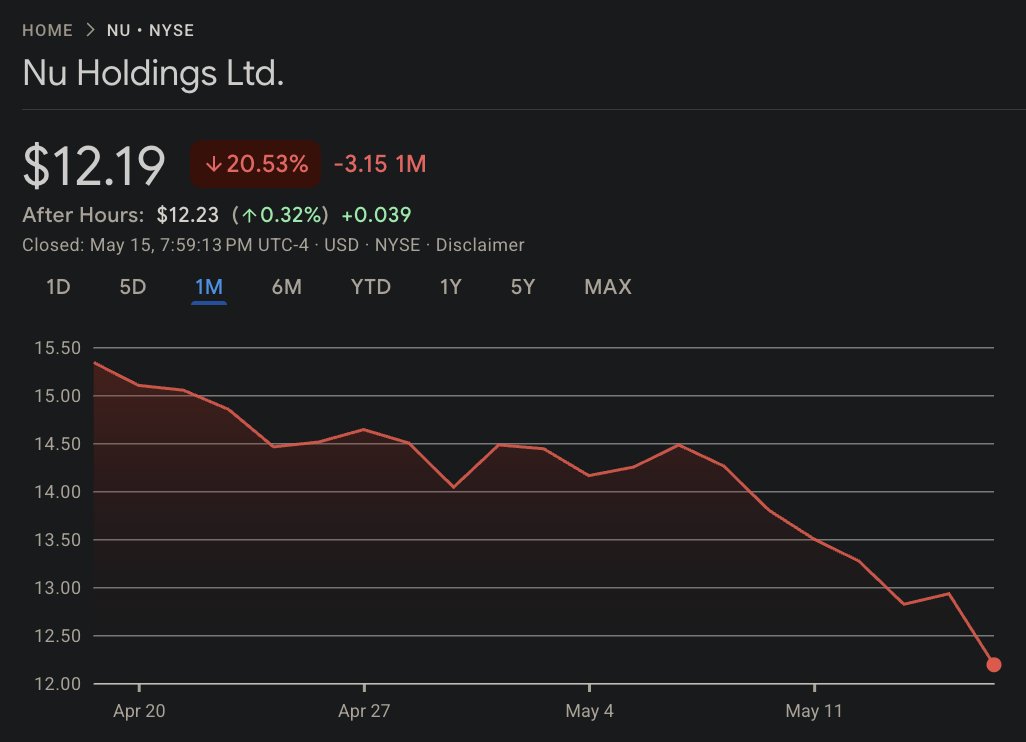Click the 13.00 y-axis label
The width and height of the screenshot is (1026, 742).
58,588
